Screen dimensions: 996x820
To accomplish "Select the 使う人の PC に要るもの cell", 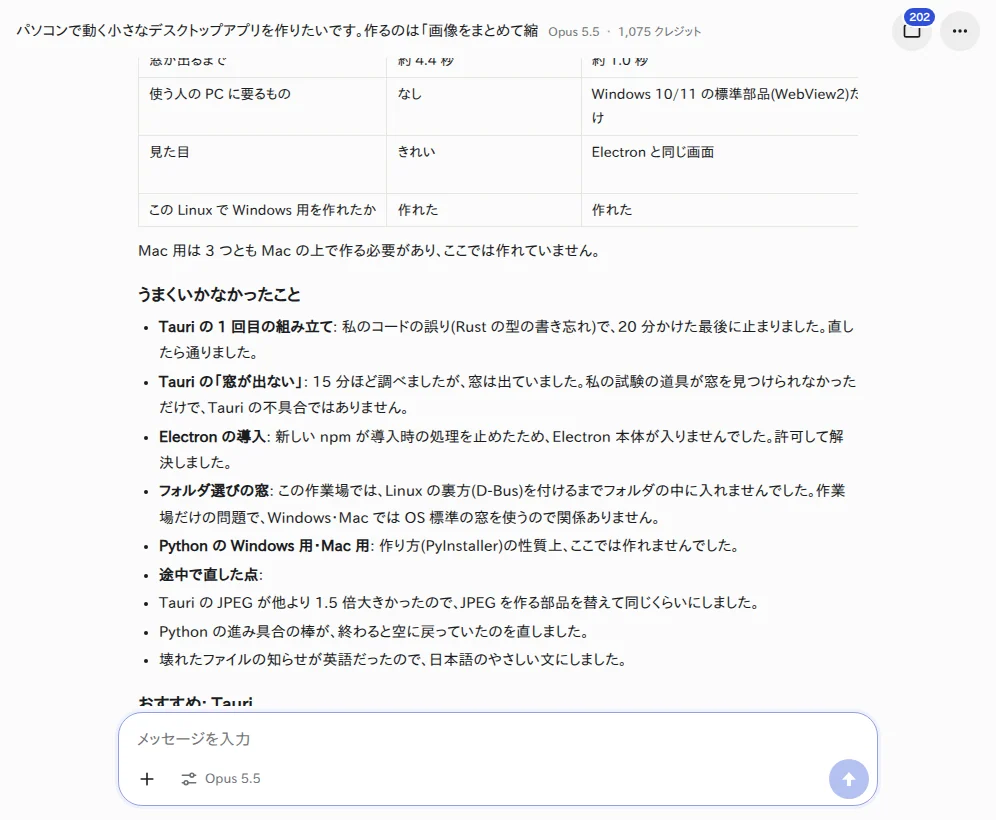I will [262, 106].
